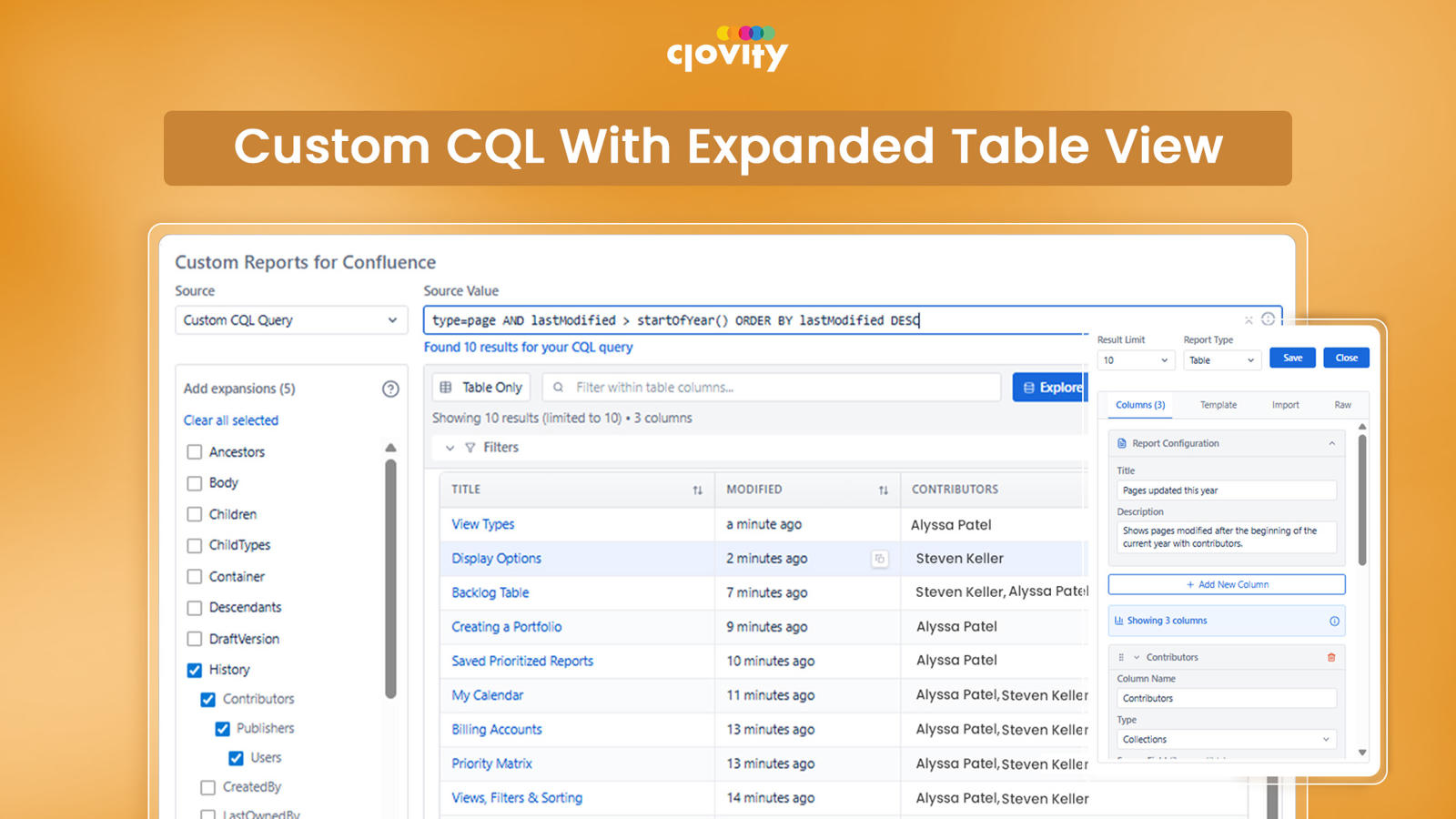Uncheck the History expansion checkbox
Viewport: 1456px width, 819px height.
[194, 670]
